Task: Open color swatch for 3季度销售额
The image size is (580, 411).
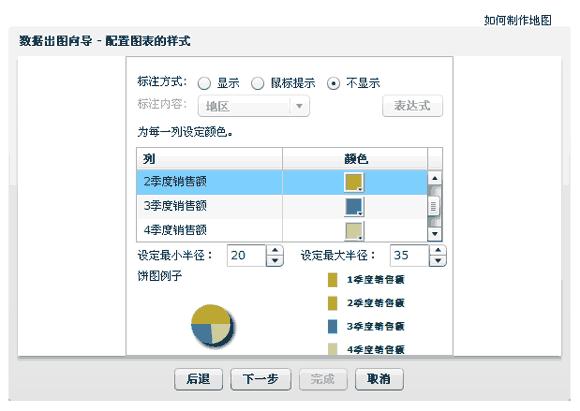Action: (x=354, y=206)
